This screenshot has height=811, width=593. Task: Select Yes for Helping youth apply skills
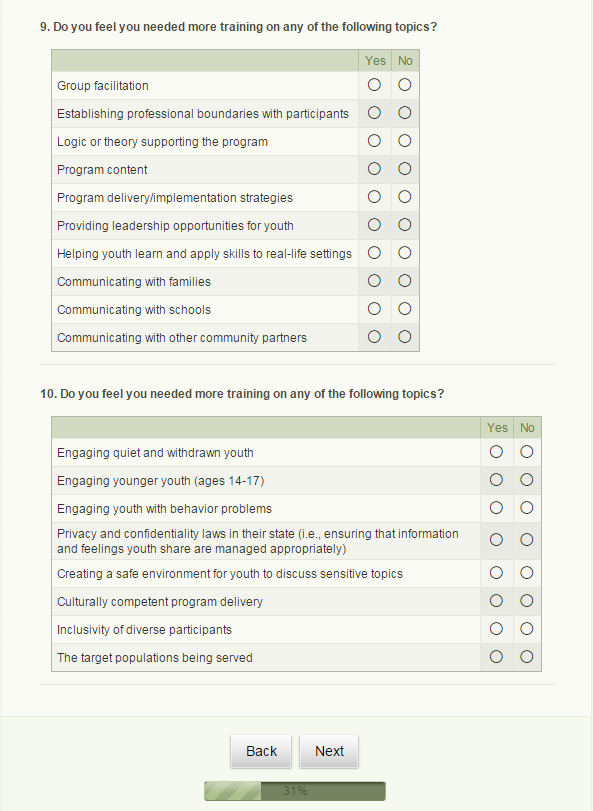[374, 252]
